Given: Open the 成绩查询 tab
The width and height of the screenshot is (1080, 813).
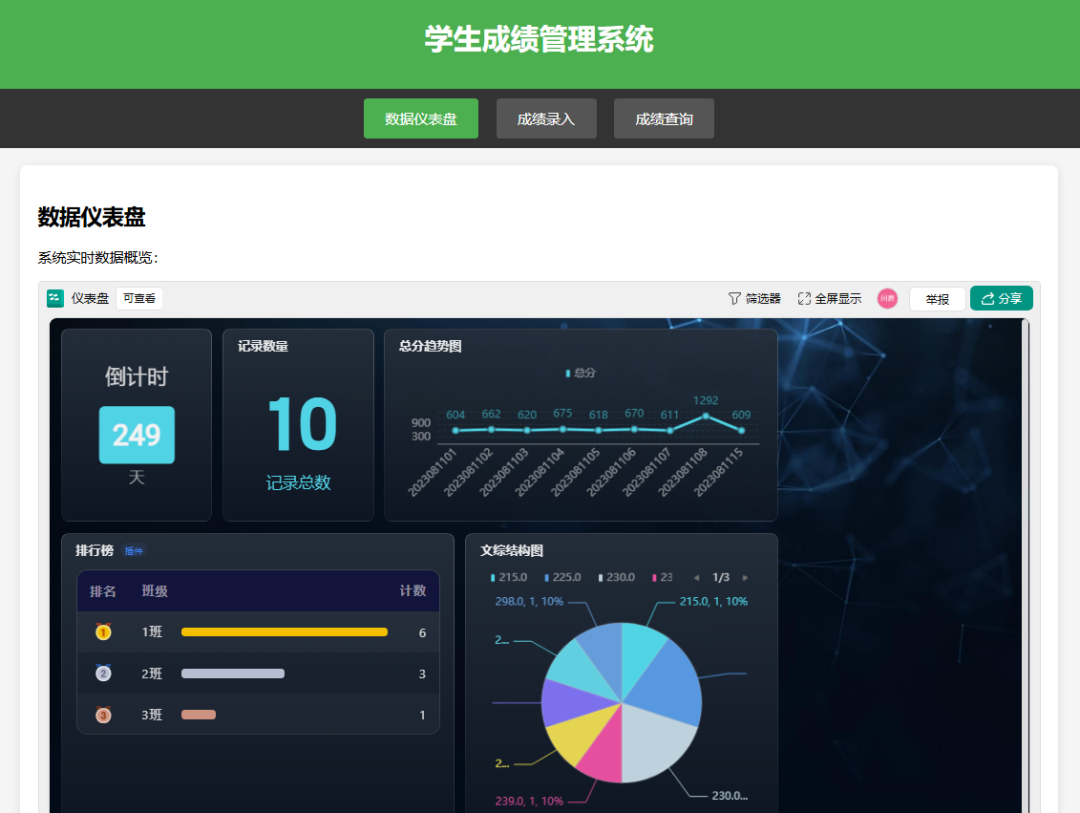Looking at the screenshot, I should (664, 118).
